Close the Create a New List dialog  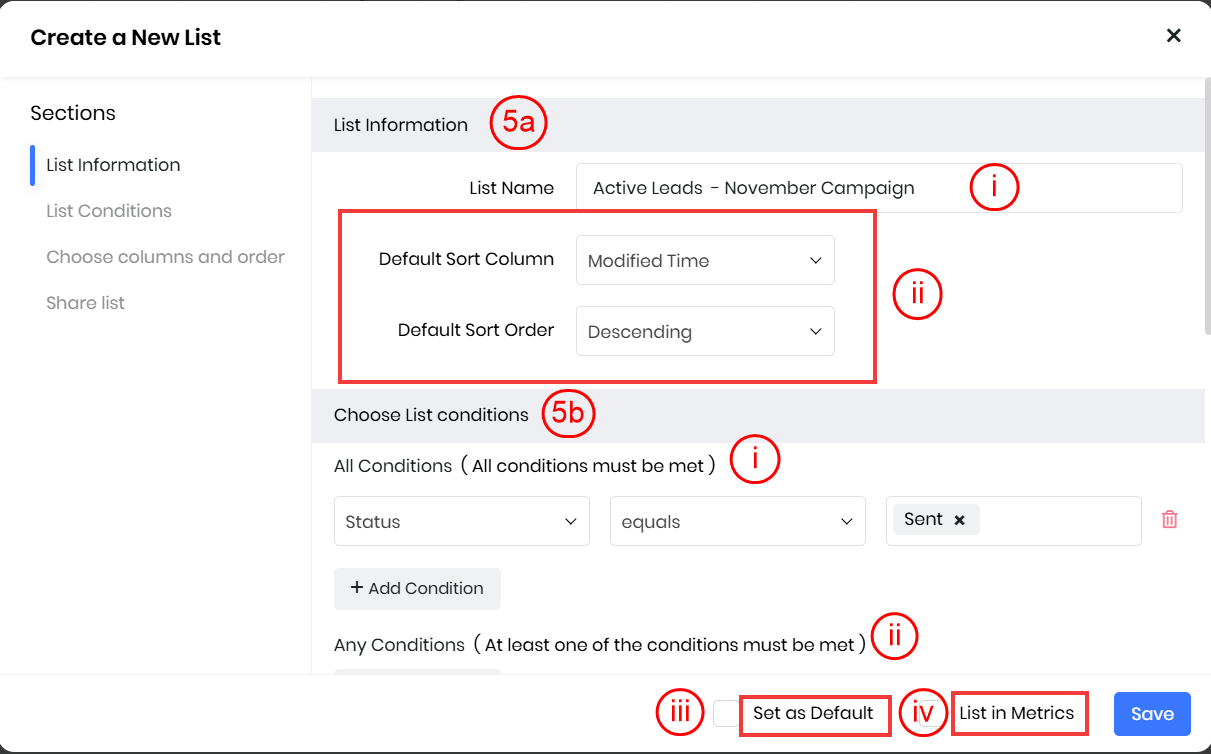tap(1173, 36)
